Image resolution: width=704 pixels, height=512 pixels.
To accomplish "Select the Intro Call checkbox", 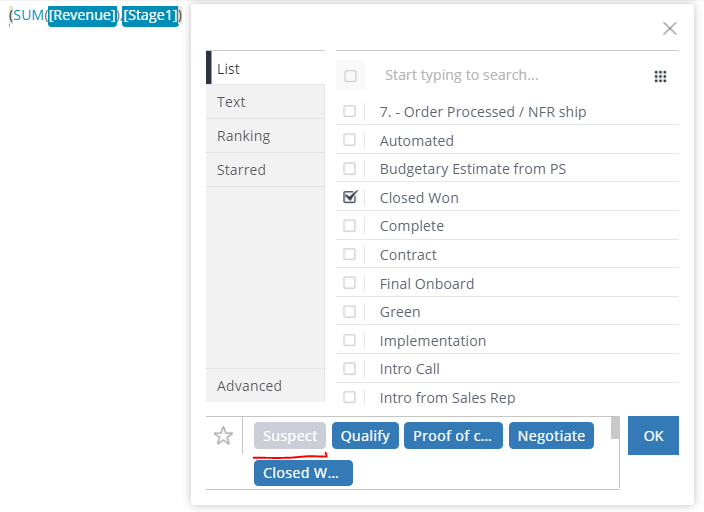I will (349, 369).
